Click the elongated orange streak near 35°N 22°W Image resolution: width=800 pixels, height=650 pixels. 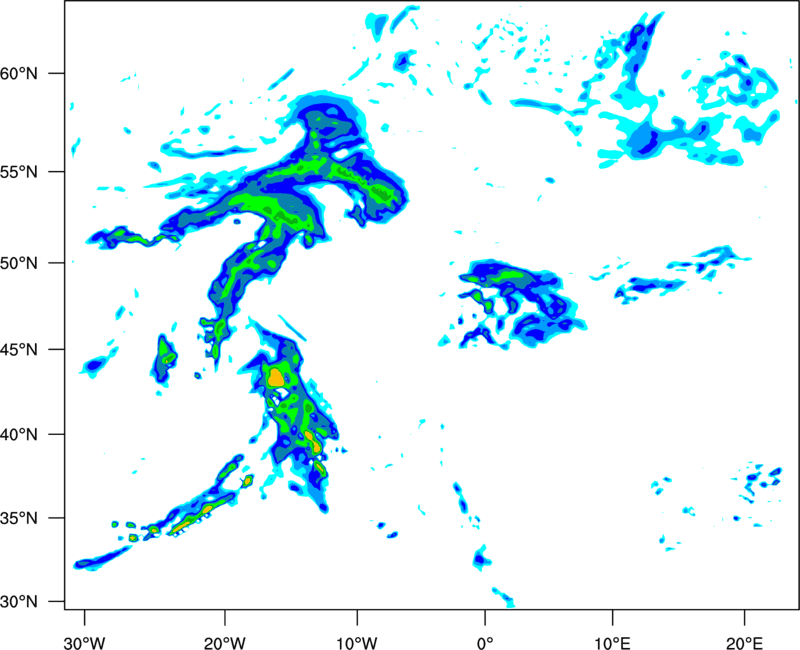pyautogui.click(x=194, y=518)
